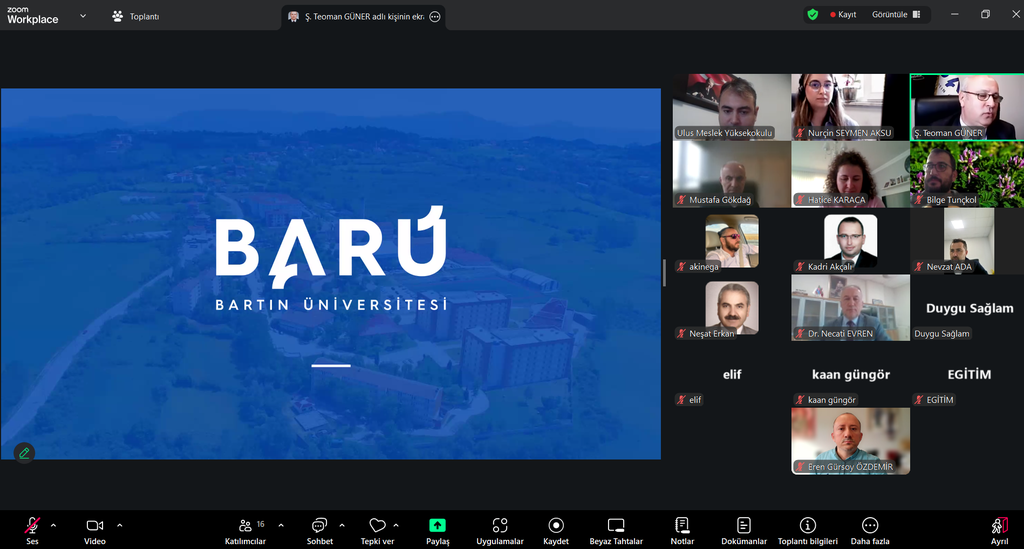This screenshot has height=549, width=1024.
Task: Switch to the Toplantı tab
Action: [x=135, y=16]
